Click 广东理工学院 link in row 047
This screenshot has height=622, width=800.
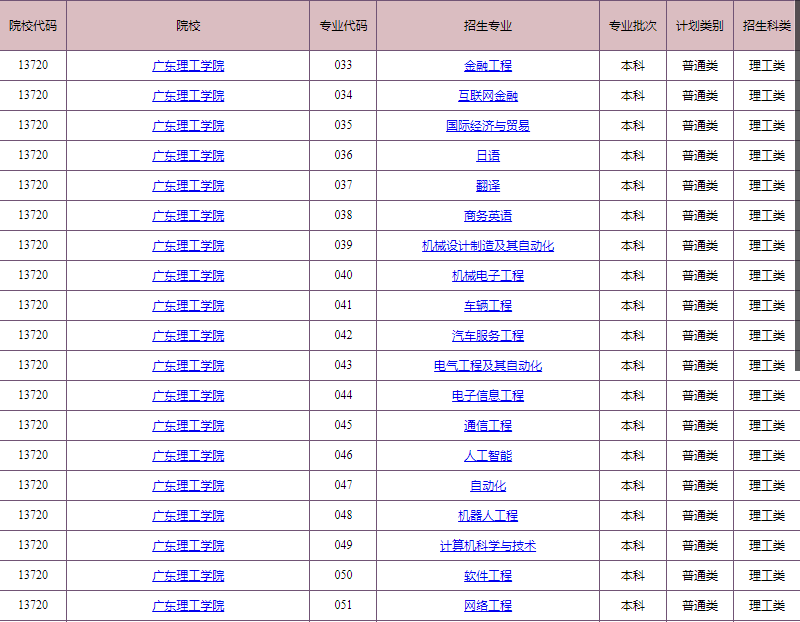pyautogui.click(x=188, y=486)
